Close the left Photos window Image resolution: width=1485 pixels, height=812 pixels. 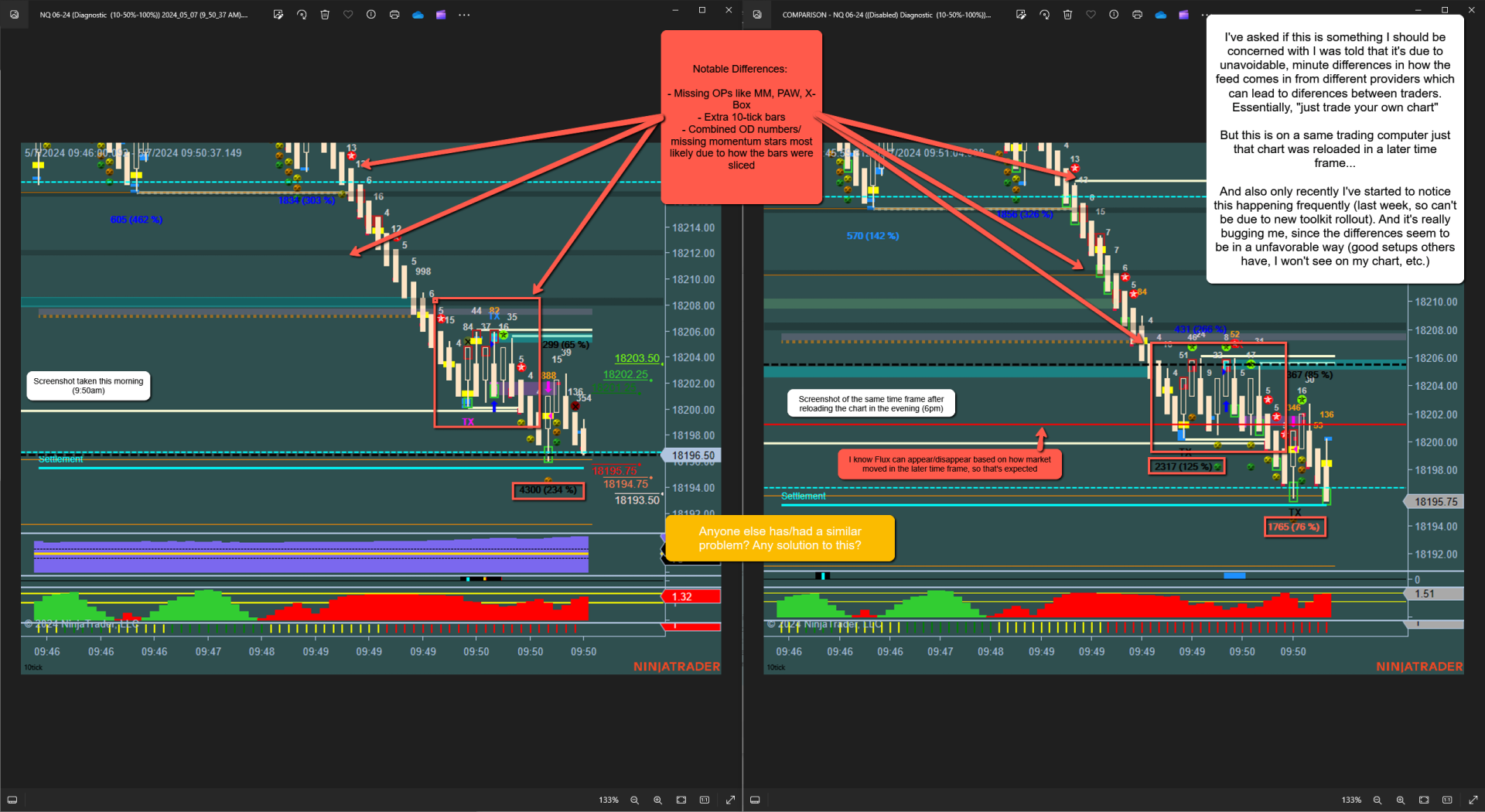point(729,10)
